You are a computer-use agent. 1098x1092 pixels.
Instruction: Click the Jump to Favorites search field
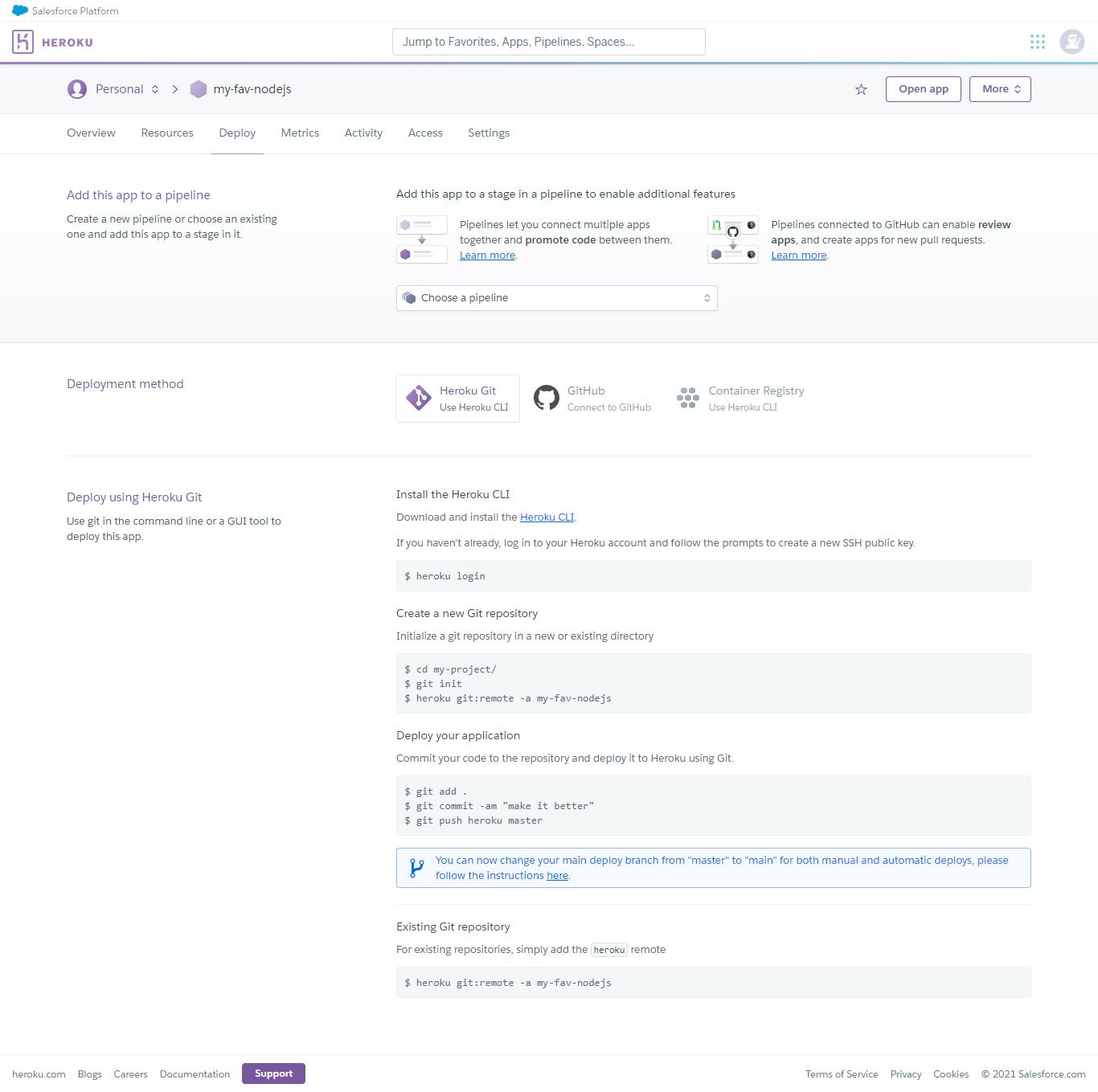coord(549,42)
